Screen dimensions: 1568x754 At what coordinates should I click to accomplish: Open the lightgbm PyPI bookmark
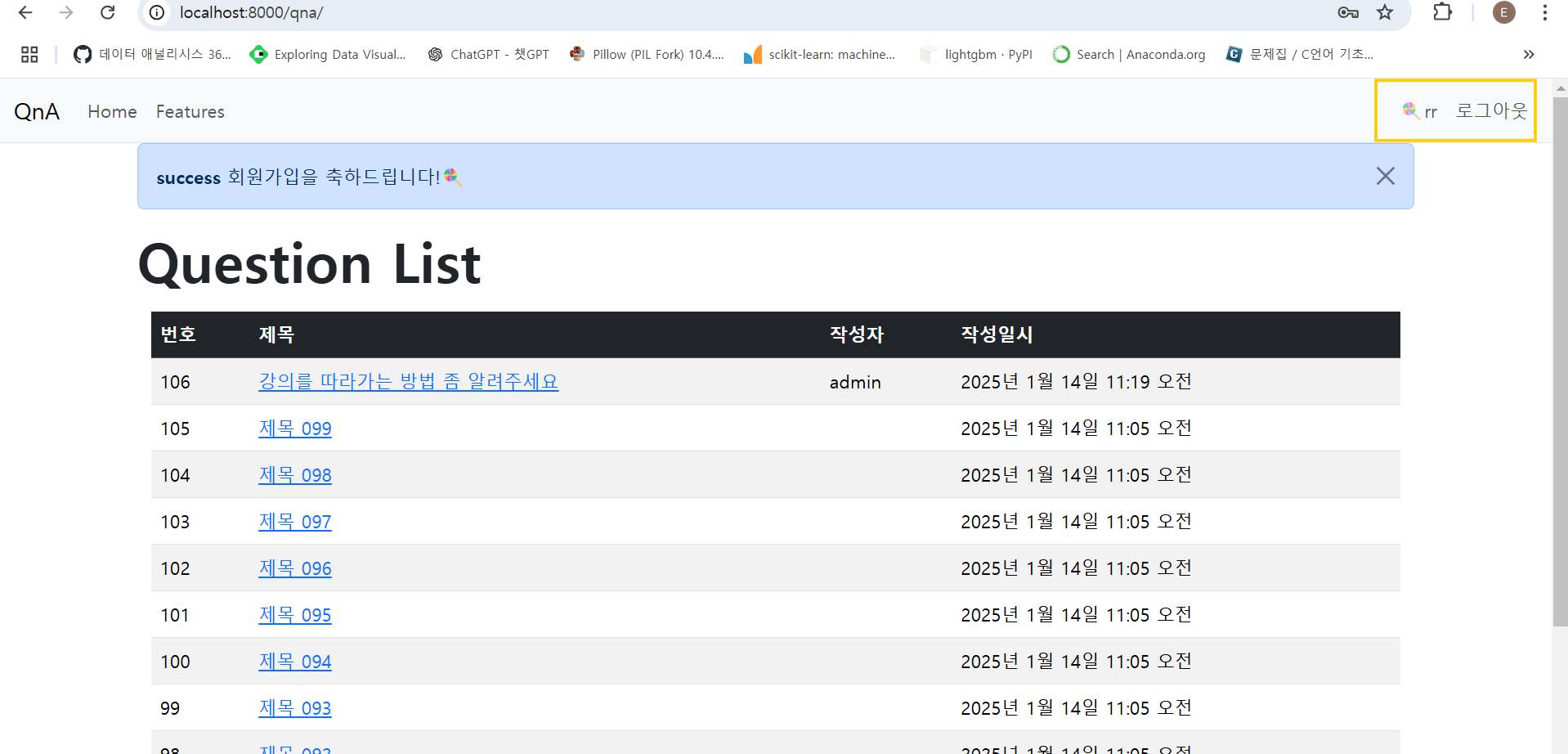976,54
